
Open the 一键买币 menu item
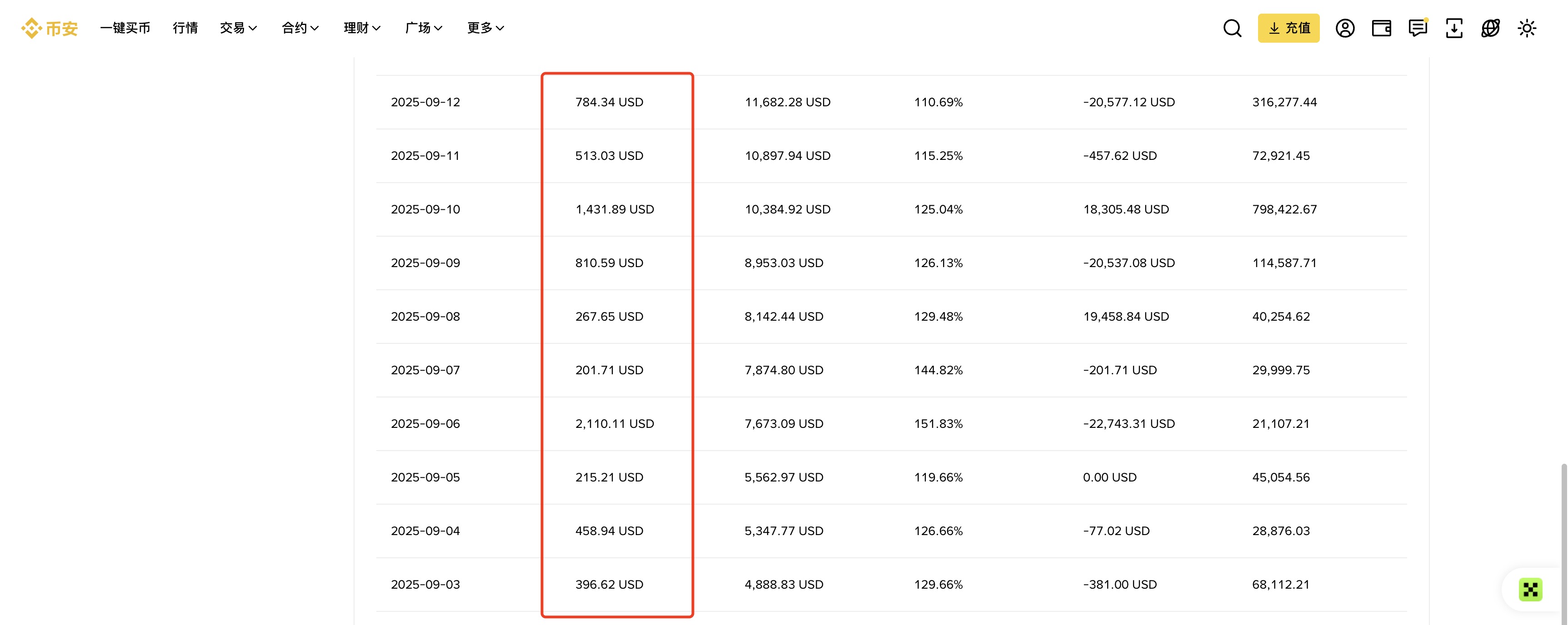pyautogui.click(x=125, y=28)
